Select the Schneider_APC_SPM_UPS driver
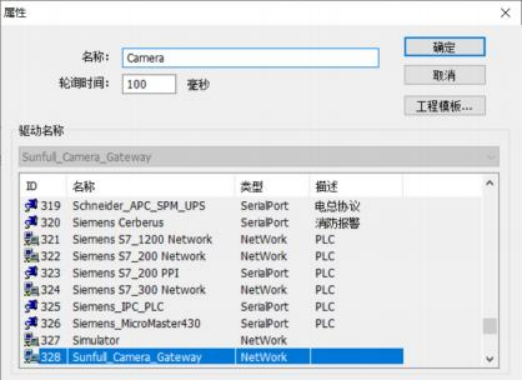Viewport: 523px width, 380px height. pos(139,206)
